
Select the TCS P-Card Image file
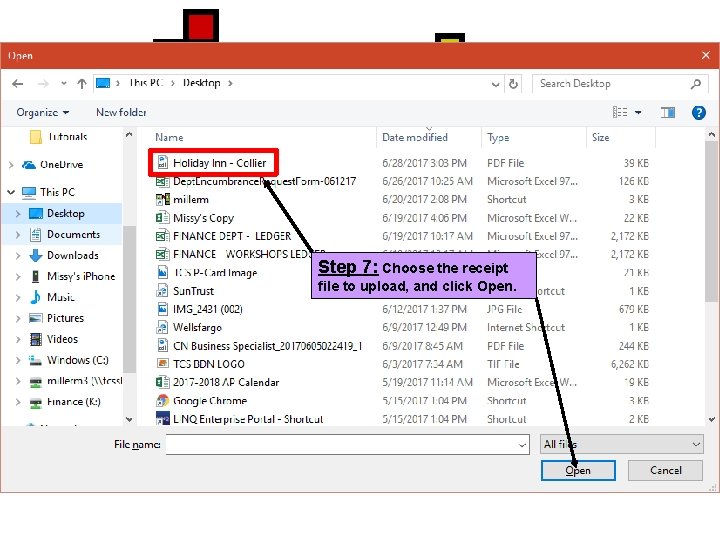[215, 273]
